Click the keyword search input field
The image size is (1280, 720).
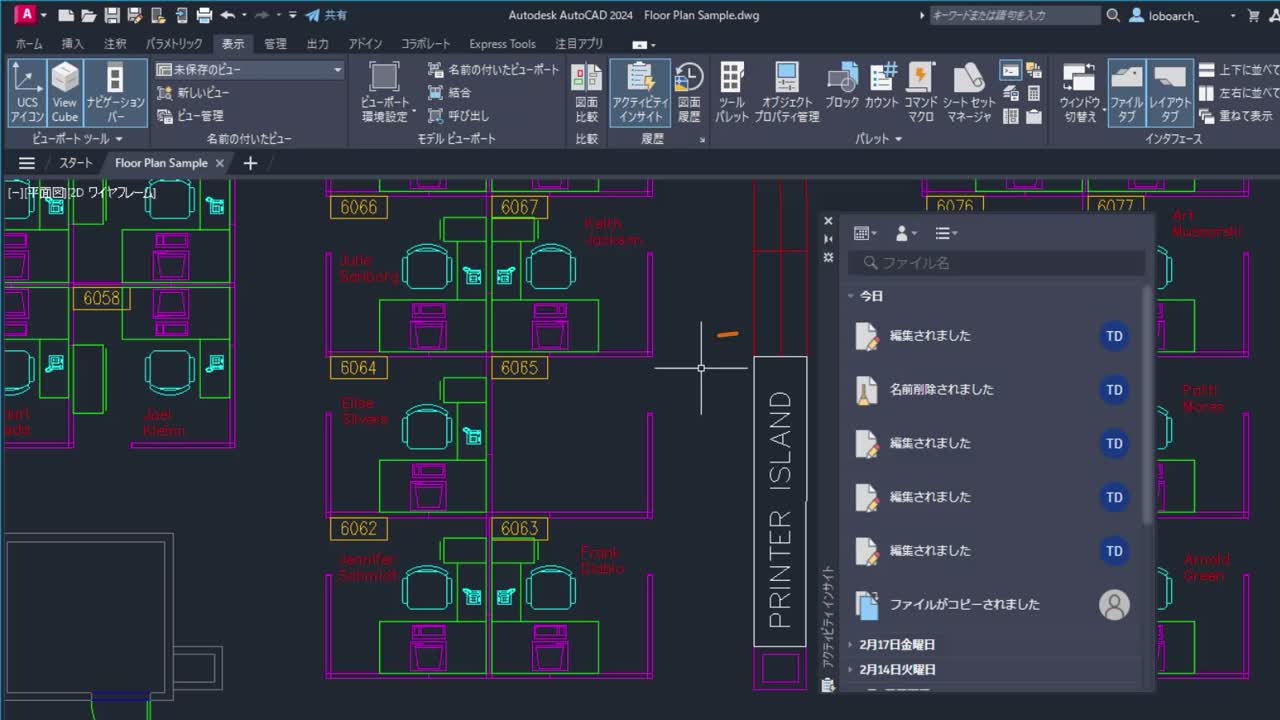coord(1015,15)
